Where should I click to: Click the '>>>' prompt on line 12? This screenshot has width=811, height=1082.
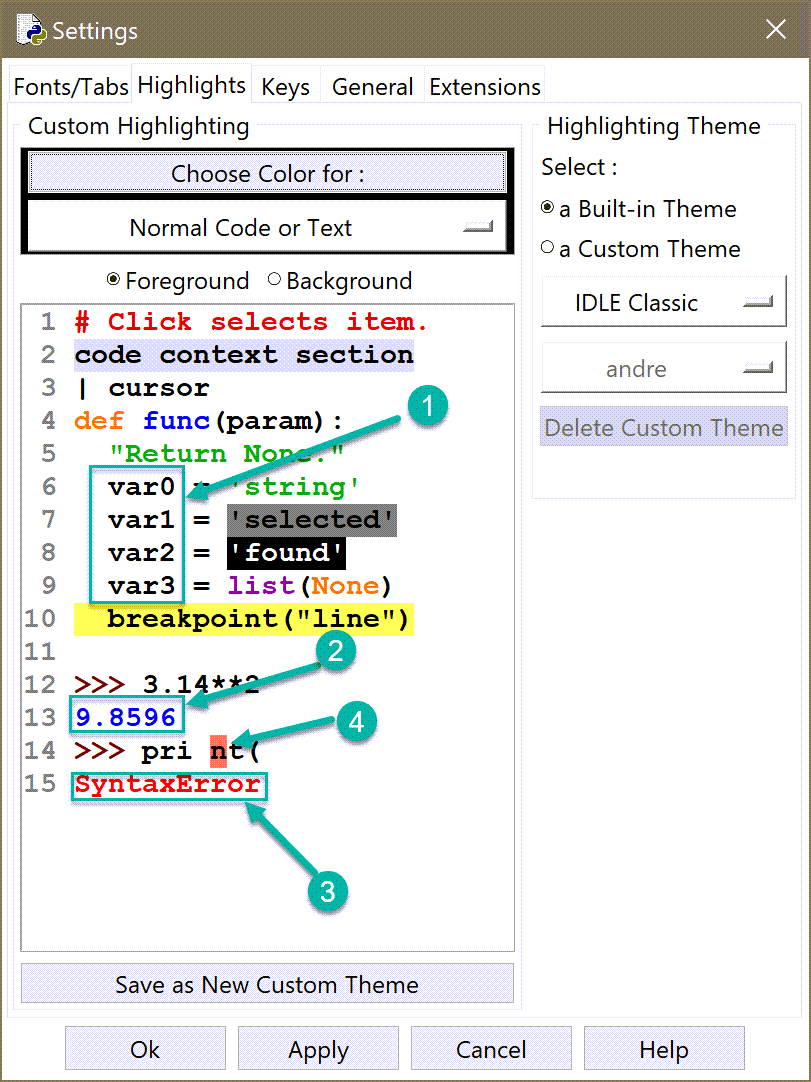[x=99, y=685]
